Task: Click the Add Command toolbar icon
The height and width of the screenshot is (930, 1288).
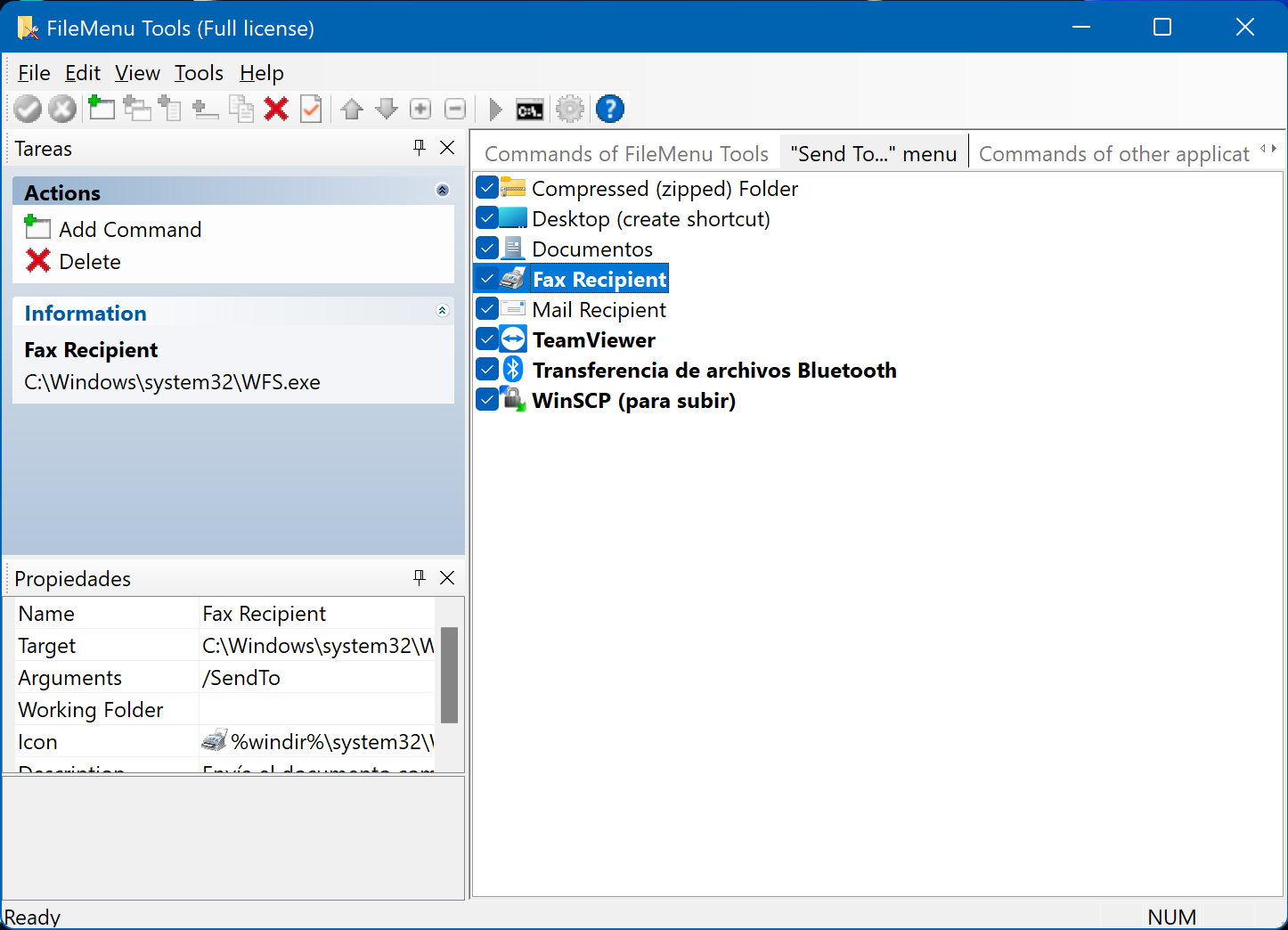Action: pos(102,108)
